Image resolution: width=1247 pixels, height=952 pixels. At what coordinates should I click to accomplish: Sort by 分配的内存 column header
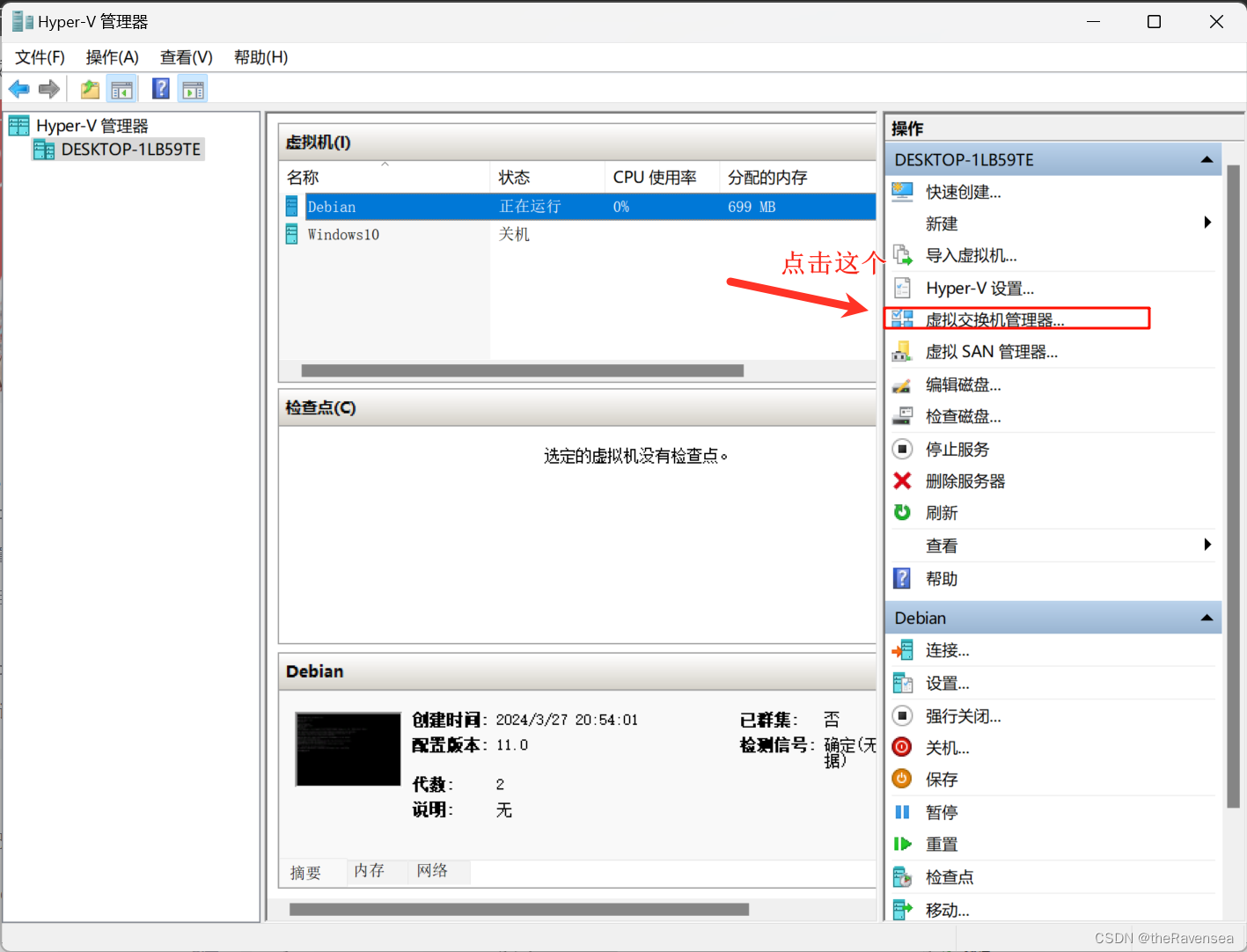pos(797,178)
